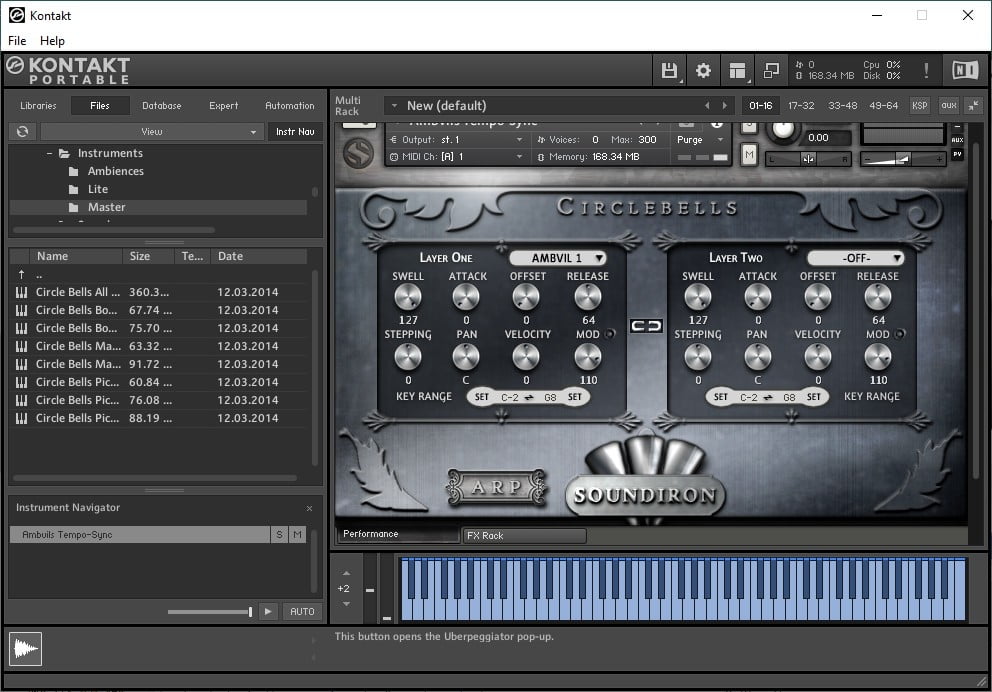Click the Layer One Swell knob

[408, 297]
